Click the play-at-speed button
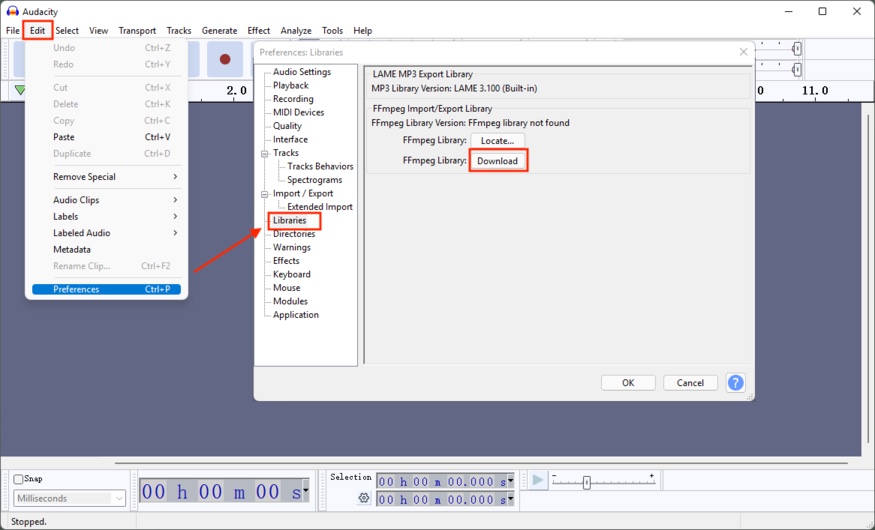The height and width of the screenshot is (530, 875). (x=538, y=480)
